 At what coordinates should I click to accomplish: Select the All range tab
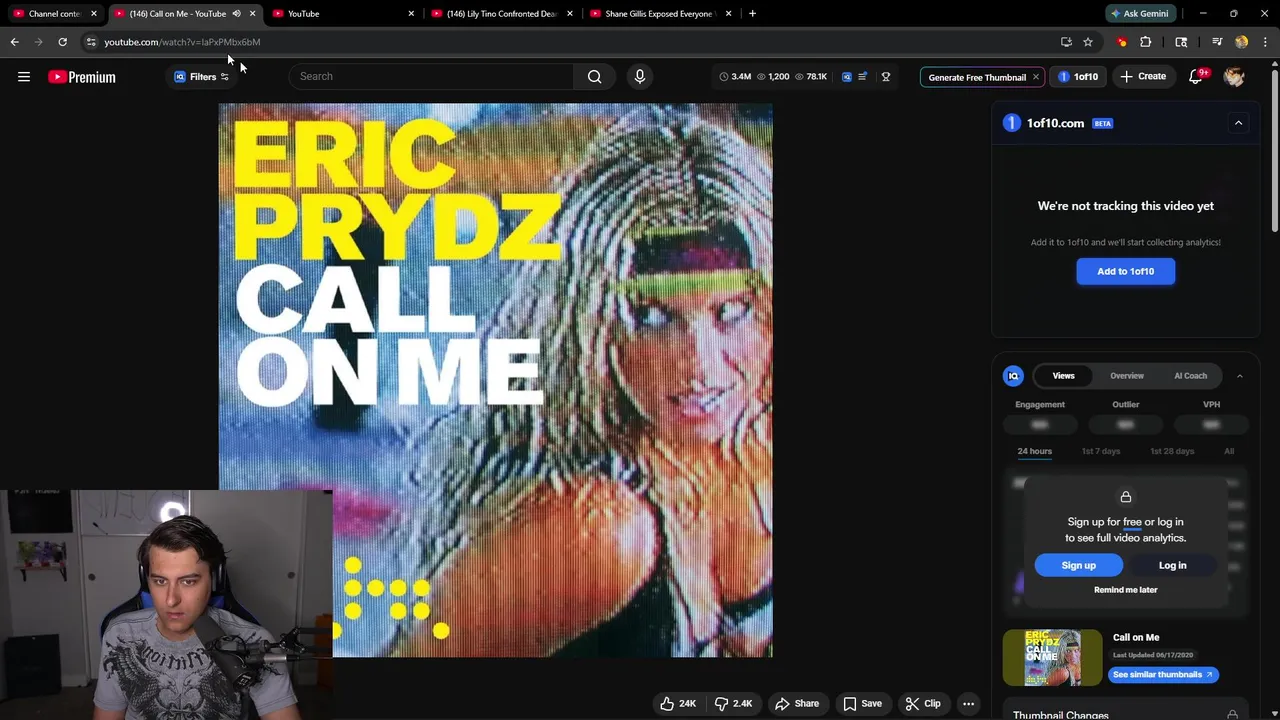pos(1229,451)
